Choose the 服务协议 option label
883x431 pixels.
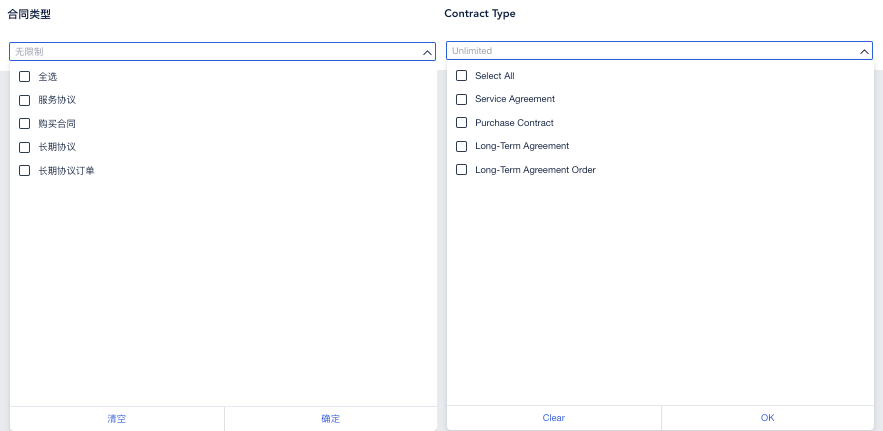point(57,100)
